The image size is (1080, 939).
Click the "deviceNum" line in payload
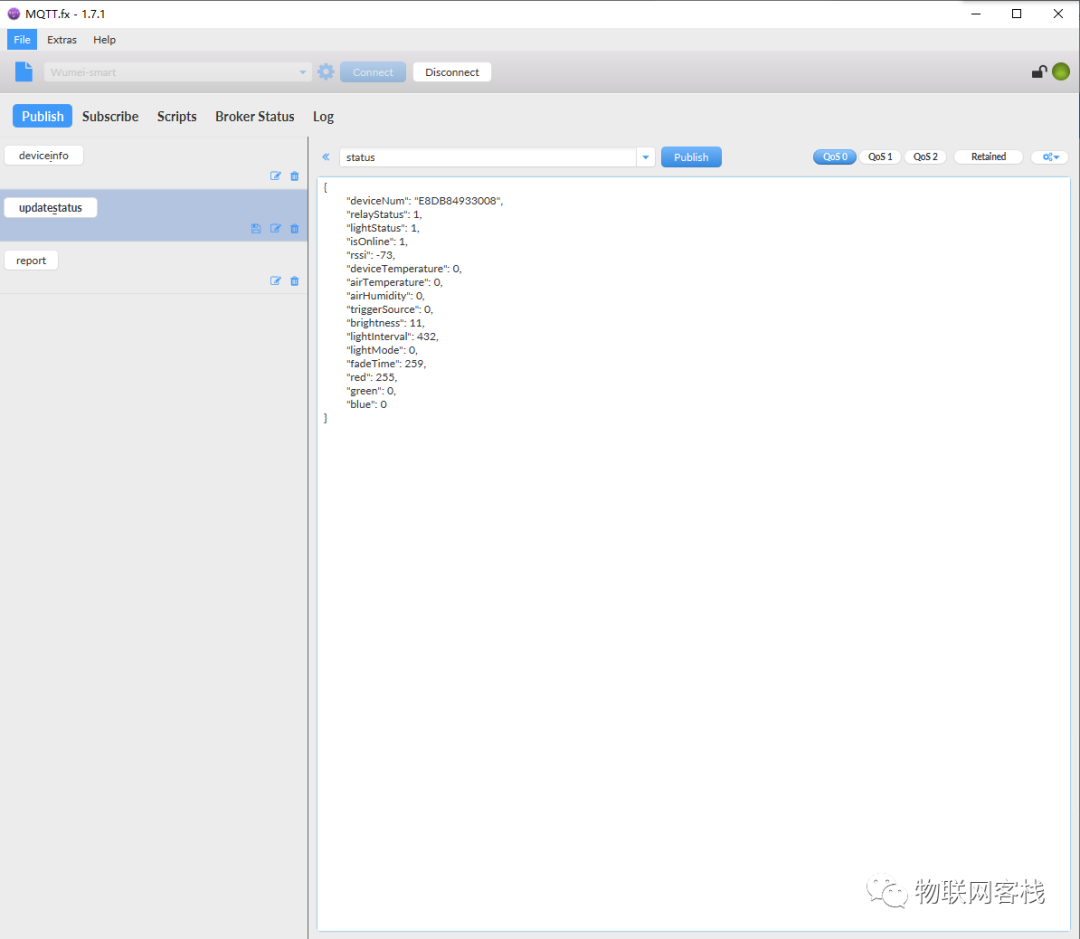point(424,200)
